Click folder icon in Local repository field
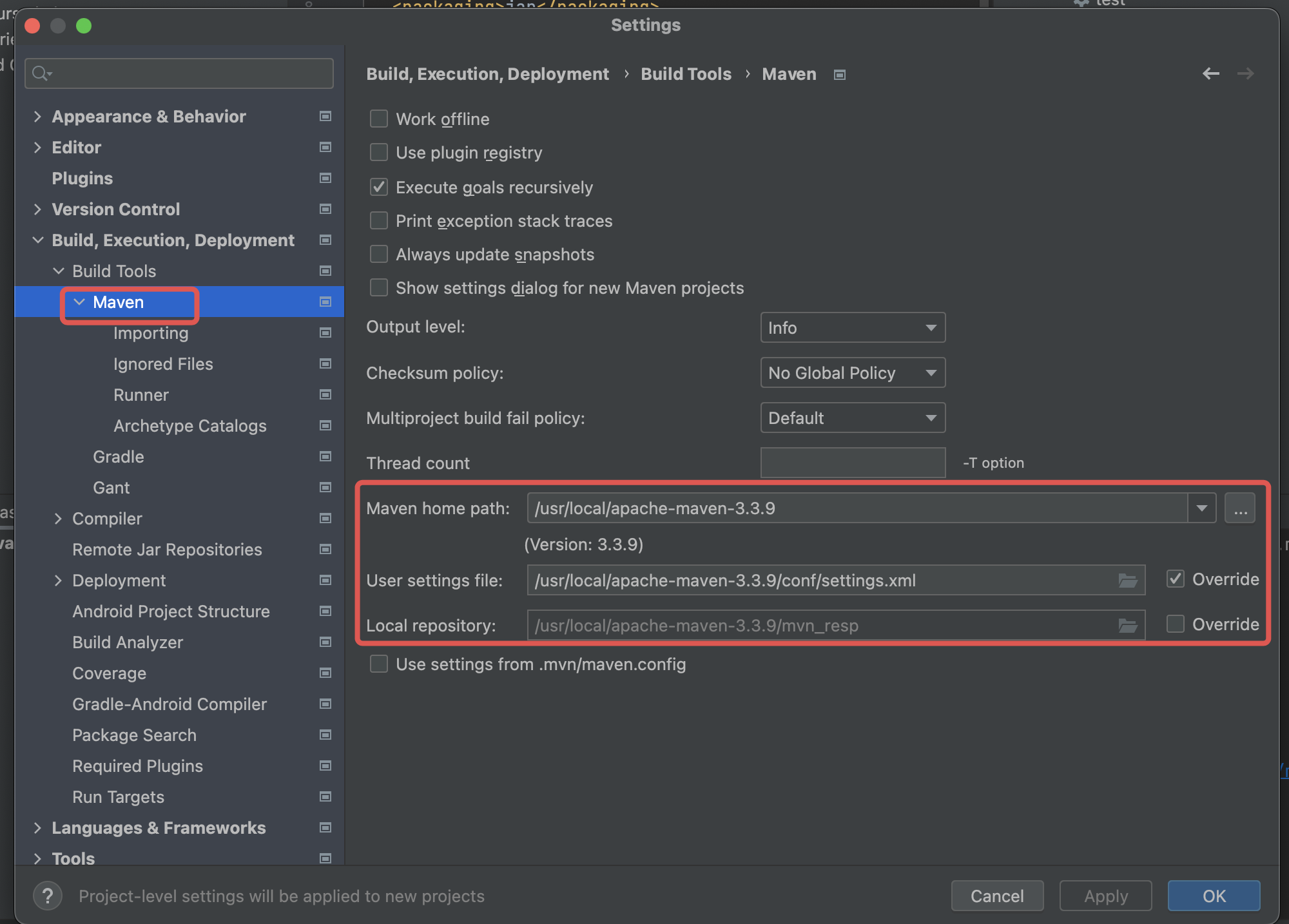This screenshot has width=1289, height=924. click(x=1127, y=626)
